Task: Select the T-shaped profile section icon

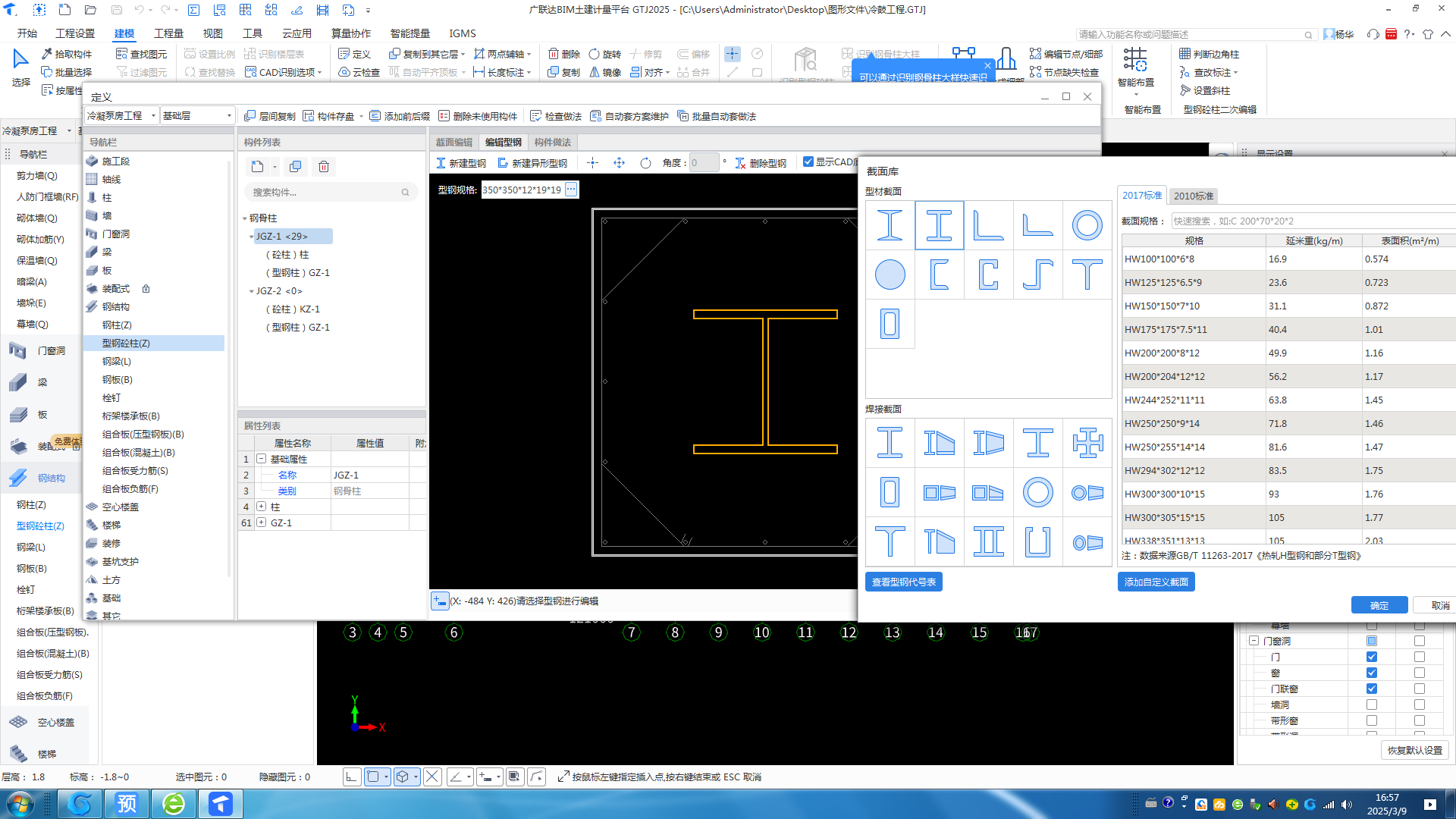Action: [x=1087, y=275]
